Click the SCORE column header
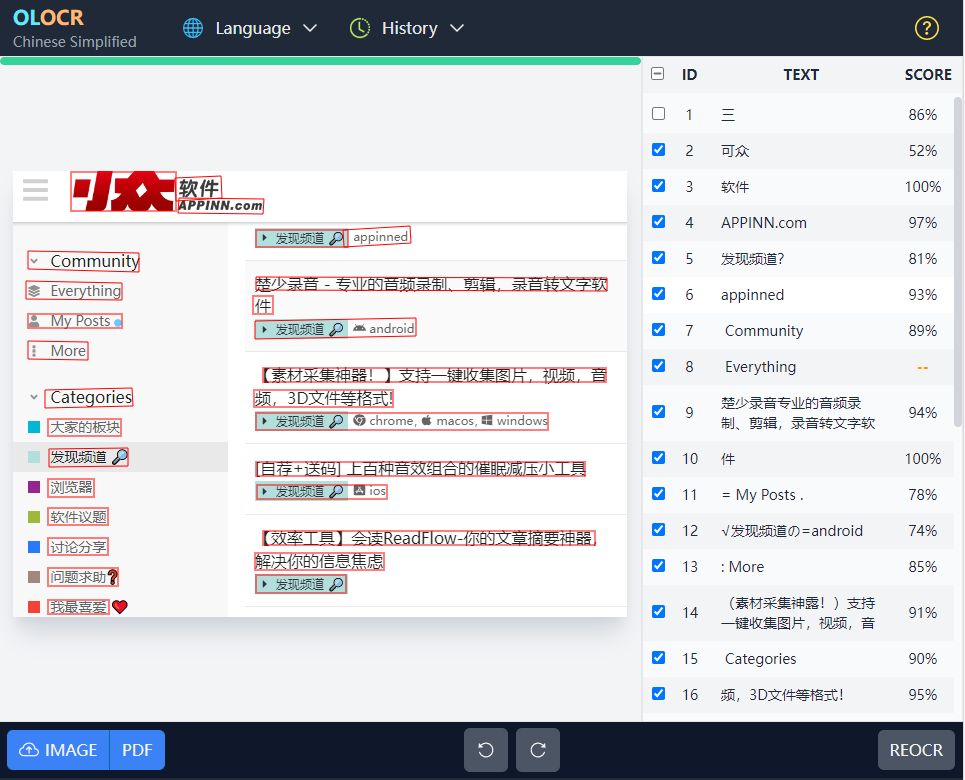The height and width of the screenshot is (780, 965). [927, 74]
